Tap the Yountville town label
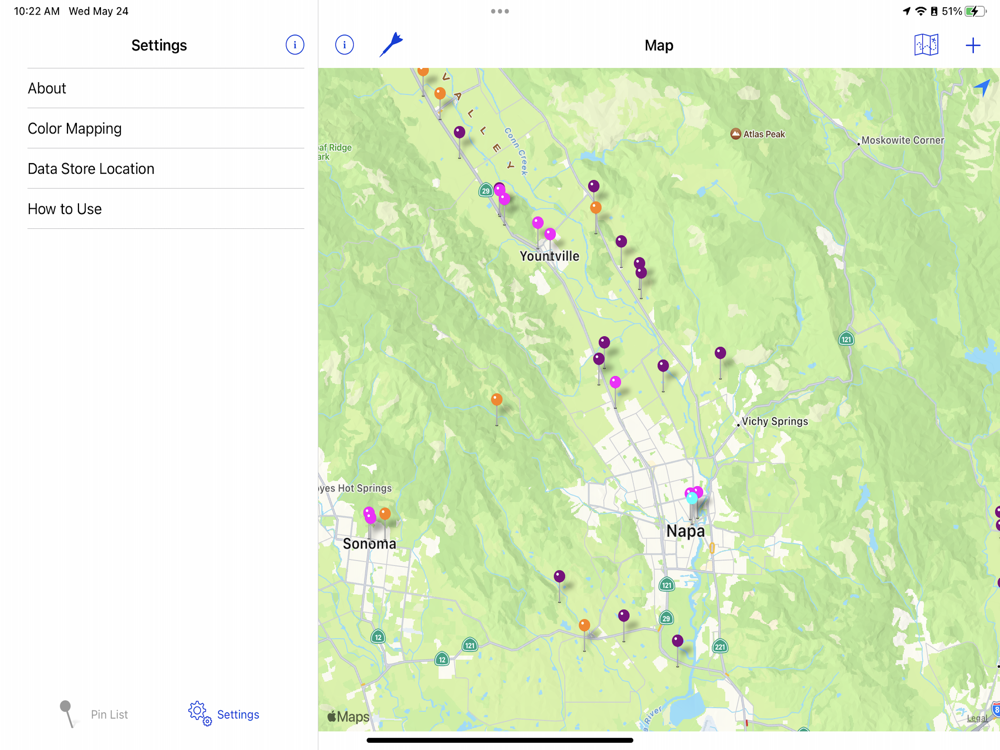 point(549,256)
